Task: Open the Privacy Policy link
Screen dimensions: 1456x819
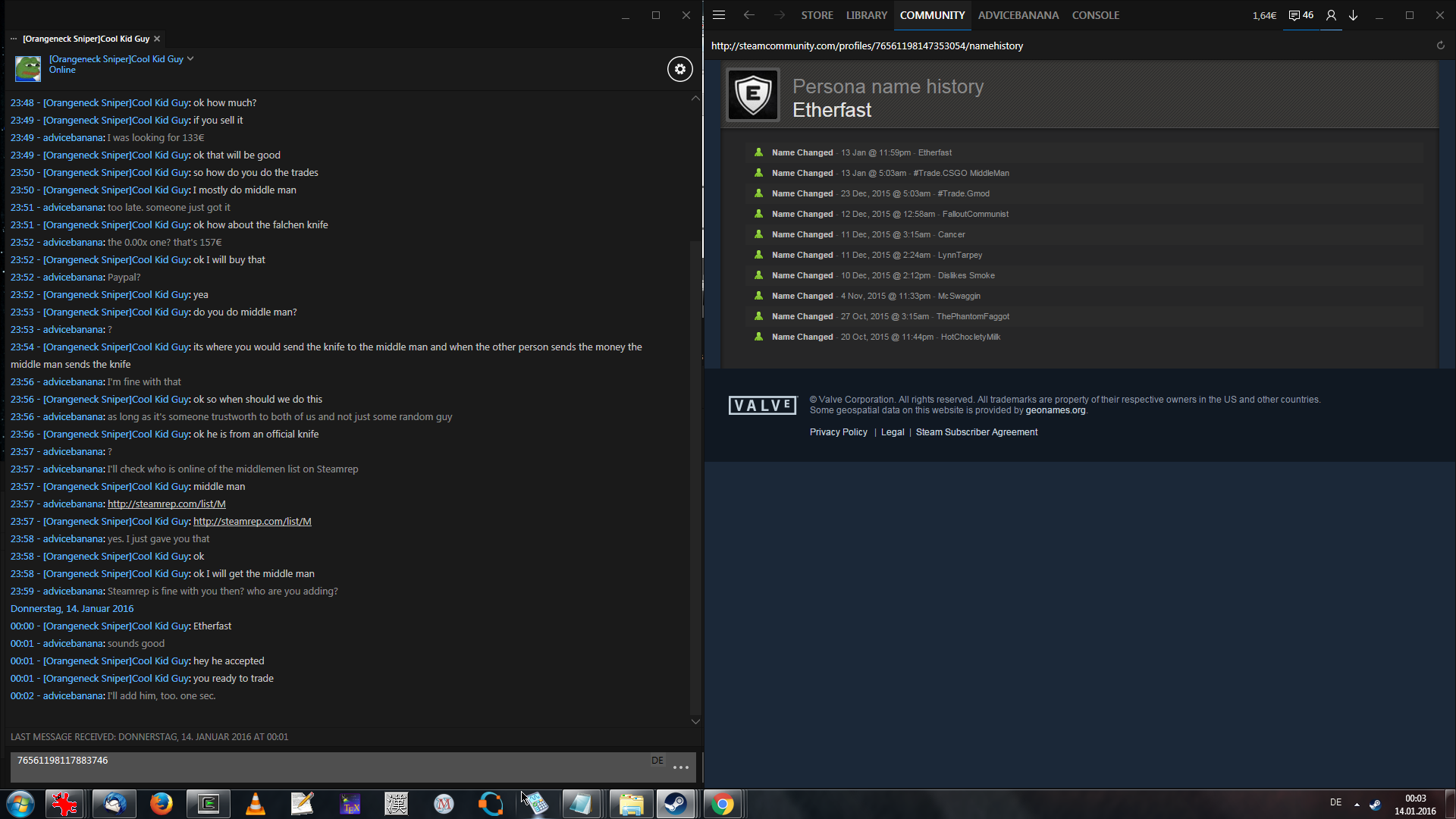Action: pyautogui.click(x=838, y=432)
